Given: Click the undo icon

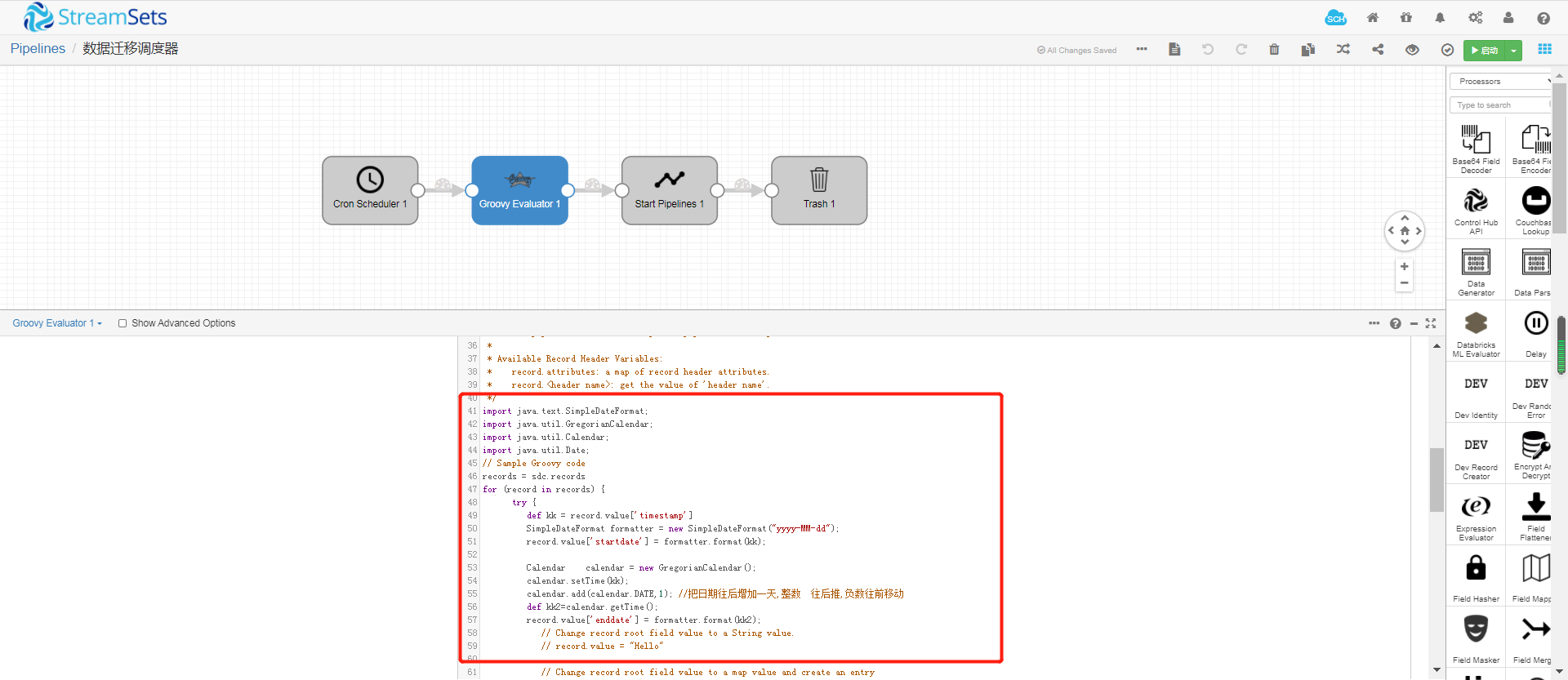Looking at the screenshot, I should (x=1208, y=50).
